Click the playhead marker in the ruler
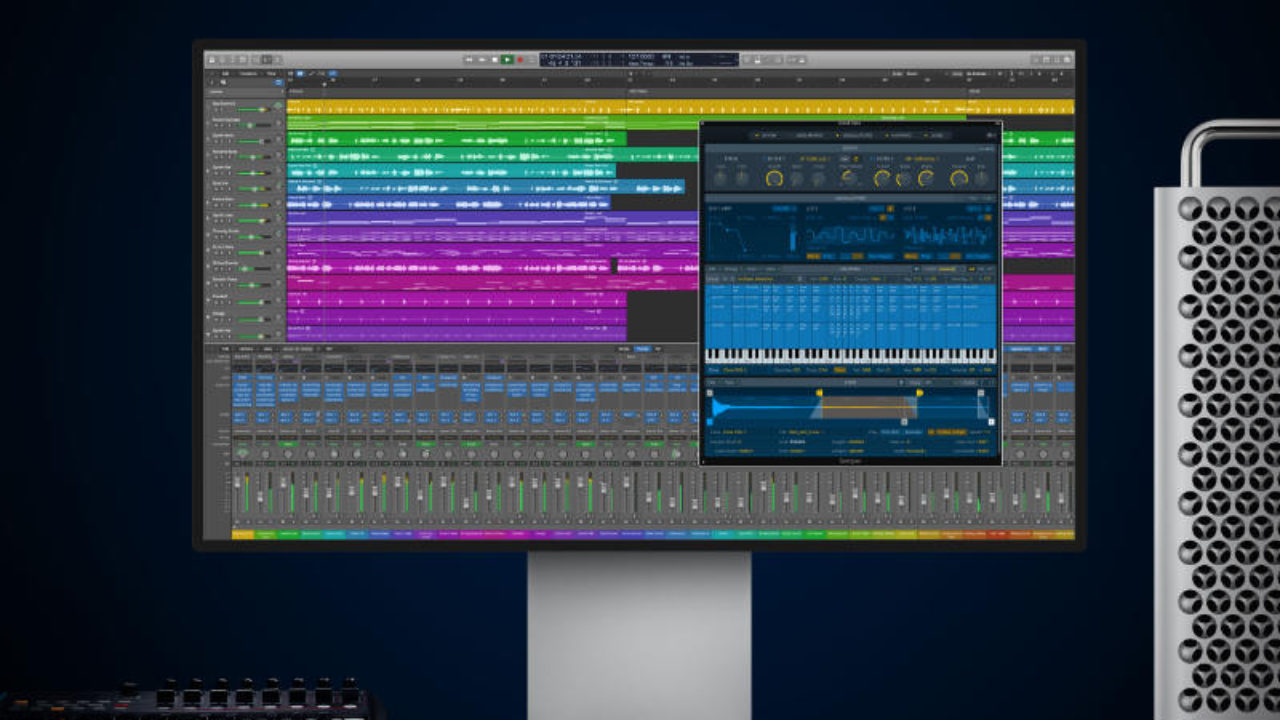This screenshot has height=720, width=1280. [324, 85]
